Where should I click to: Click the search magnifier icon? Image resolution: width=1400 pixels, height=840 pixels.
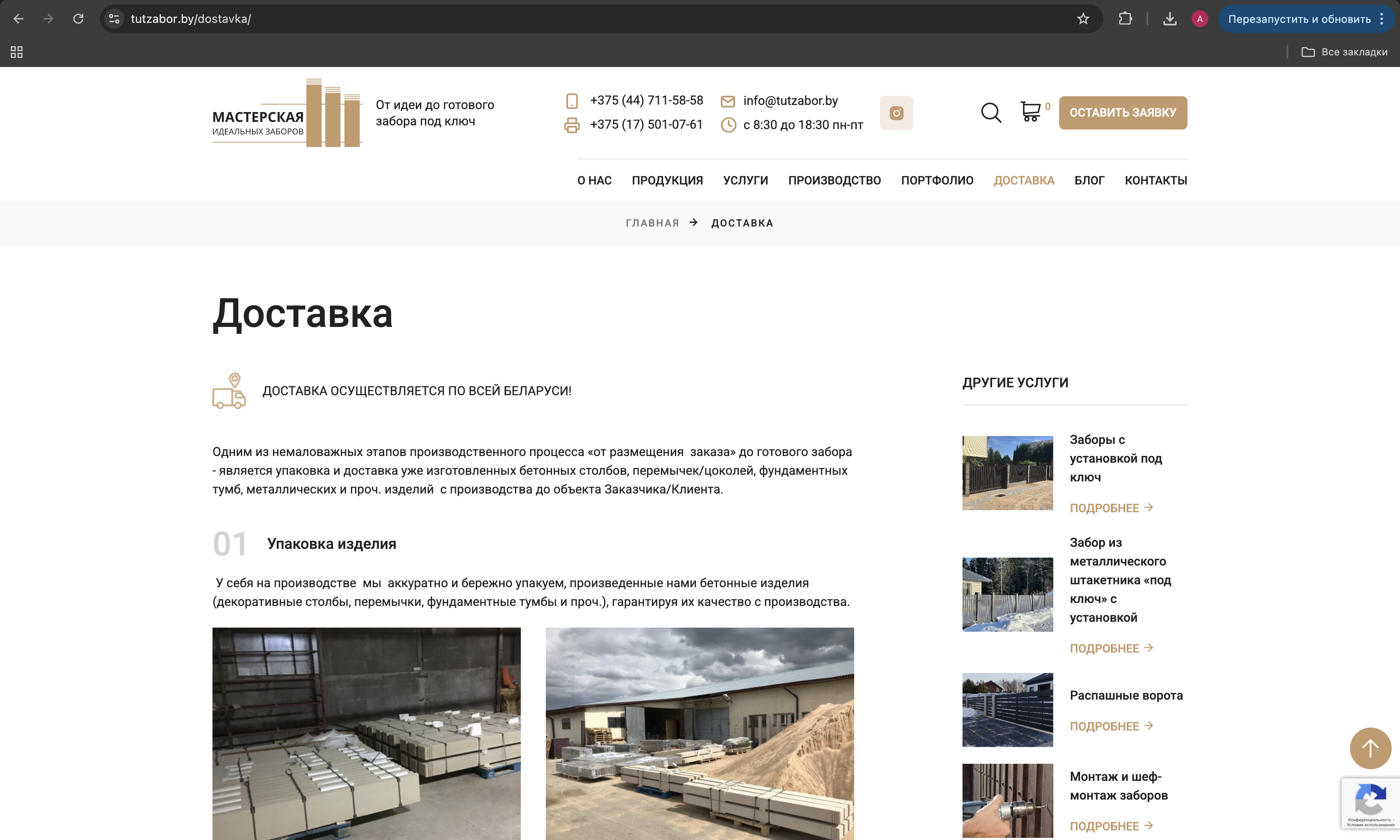pyautogui.click(x=990, y=112)
